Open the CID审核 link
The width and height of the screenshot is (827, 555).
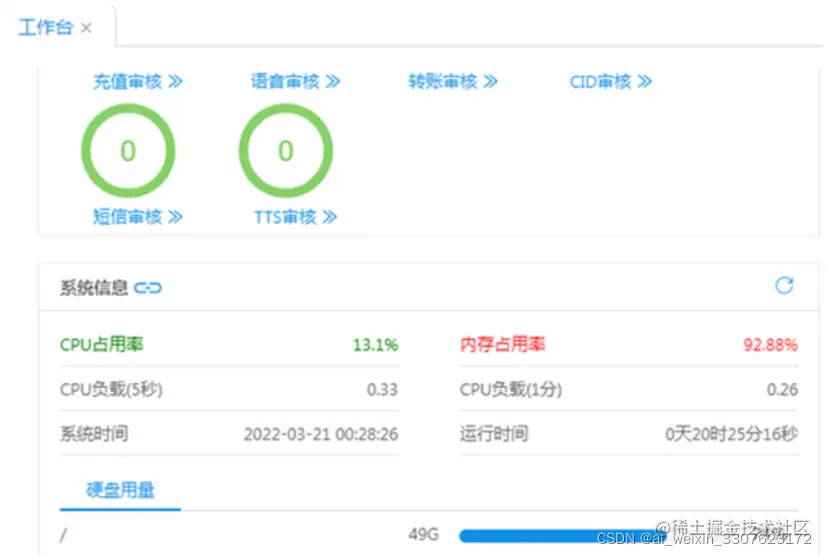coord(611,81)
